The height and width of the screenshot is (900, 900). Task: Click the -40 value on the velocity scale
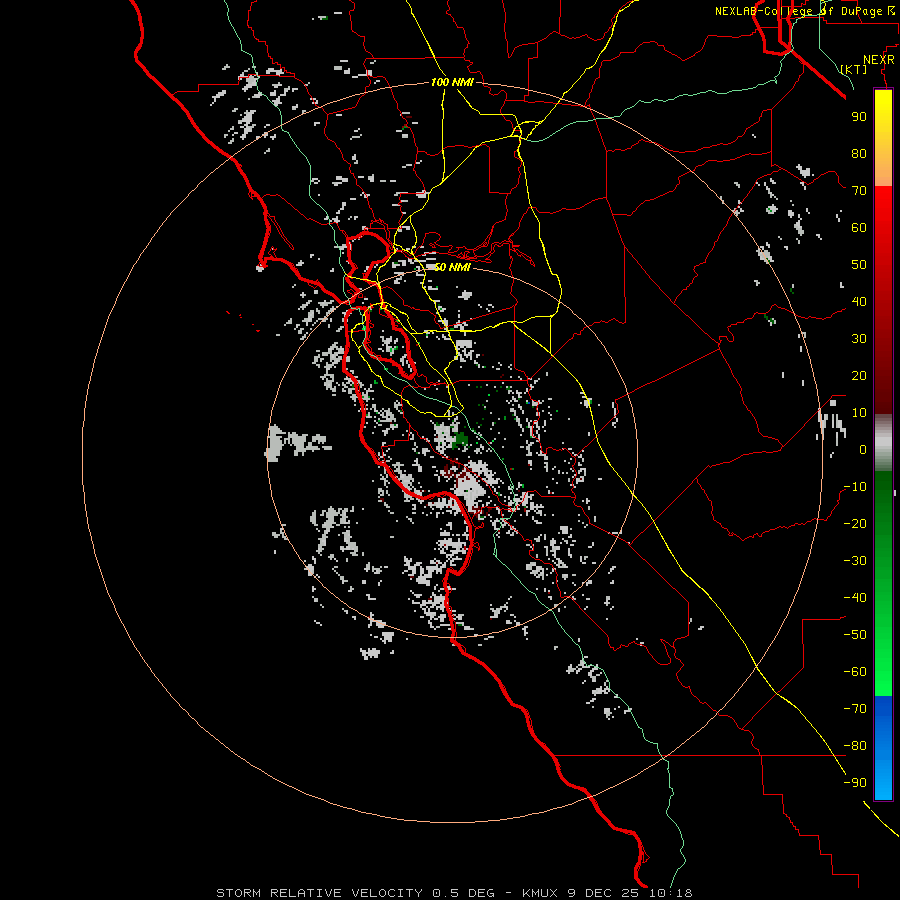click(855, 598)
